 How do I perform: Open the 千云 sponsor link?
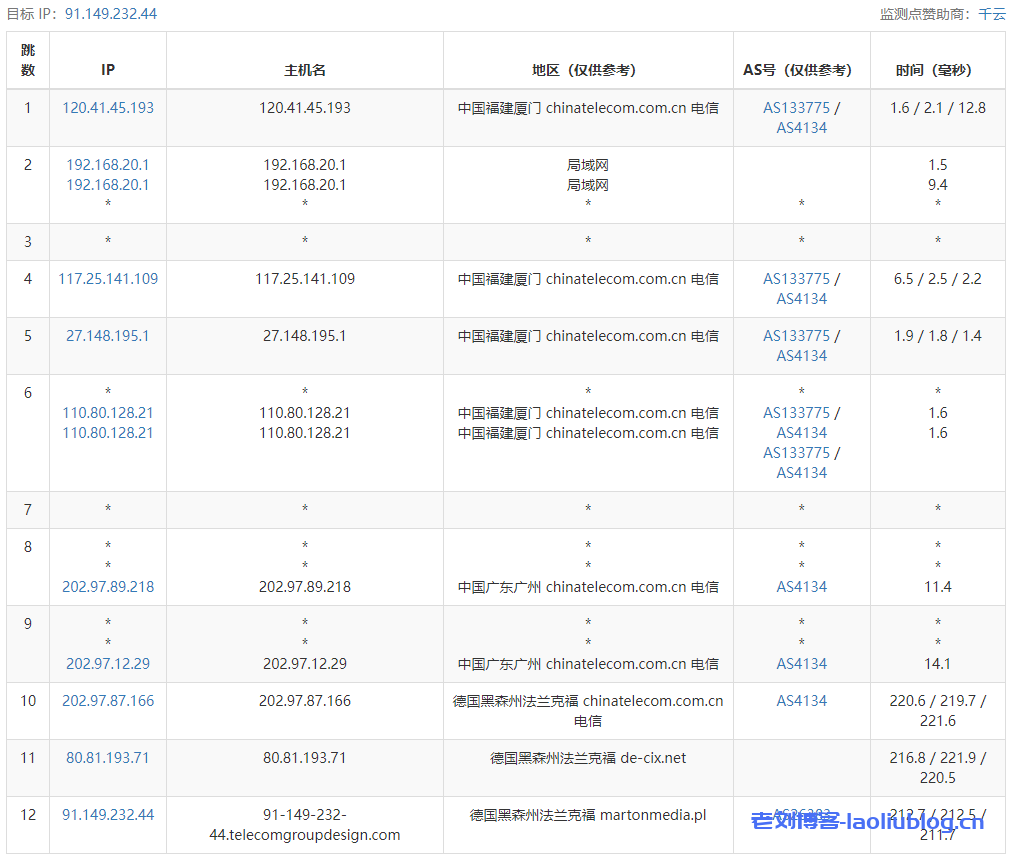[x=992, y=14]
